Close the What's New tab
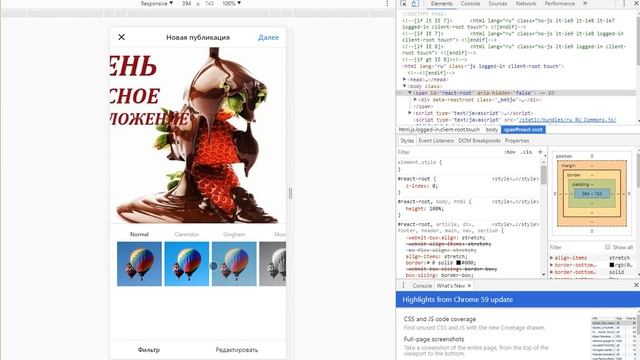This screenshot has width=640, height=360. 469,285
